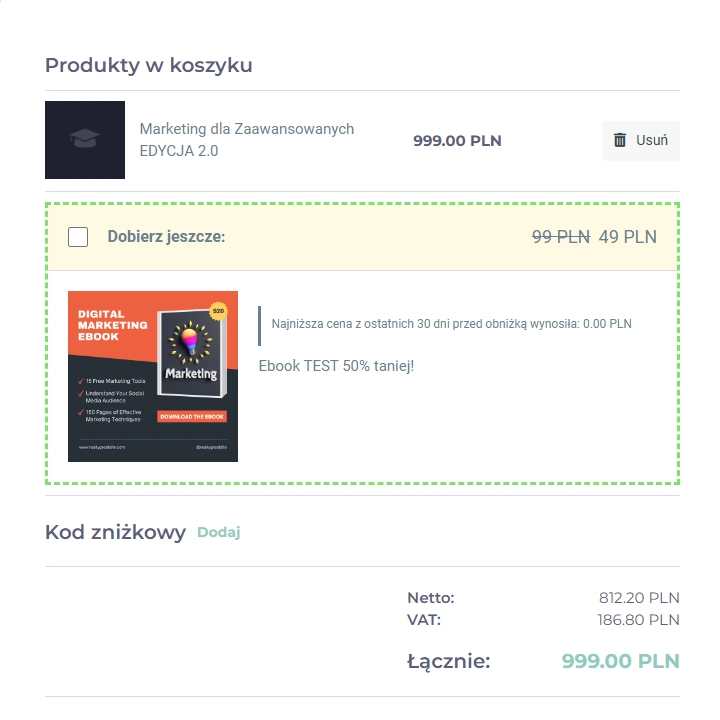Click the Download the Ebook banner in cover
The height and width of the screenshot is (720, 720).
pos(192,416)
